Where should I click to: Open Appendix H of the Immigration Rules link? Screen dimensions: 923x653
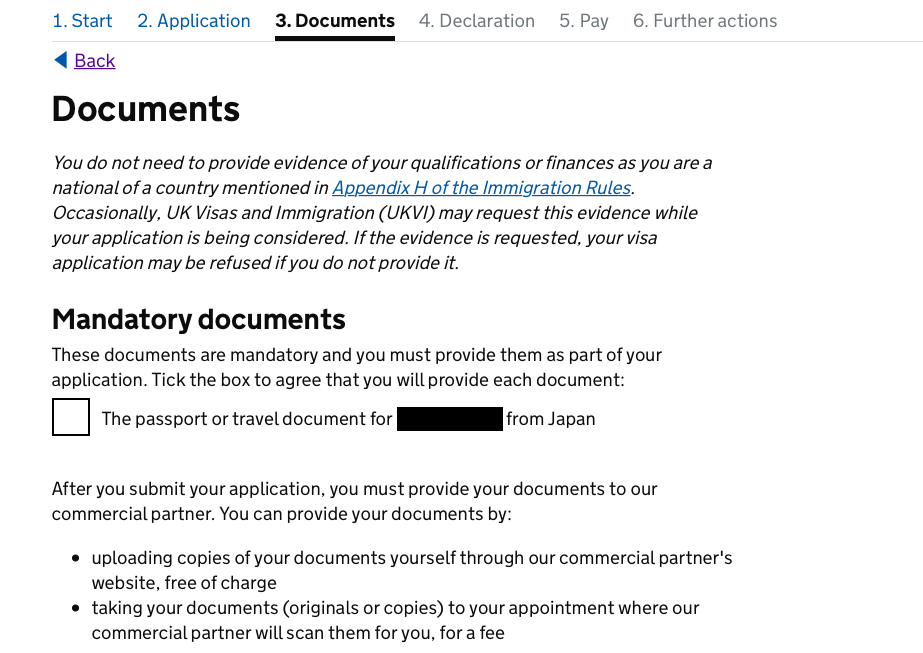pyautogui.click(x=482, y=188)
